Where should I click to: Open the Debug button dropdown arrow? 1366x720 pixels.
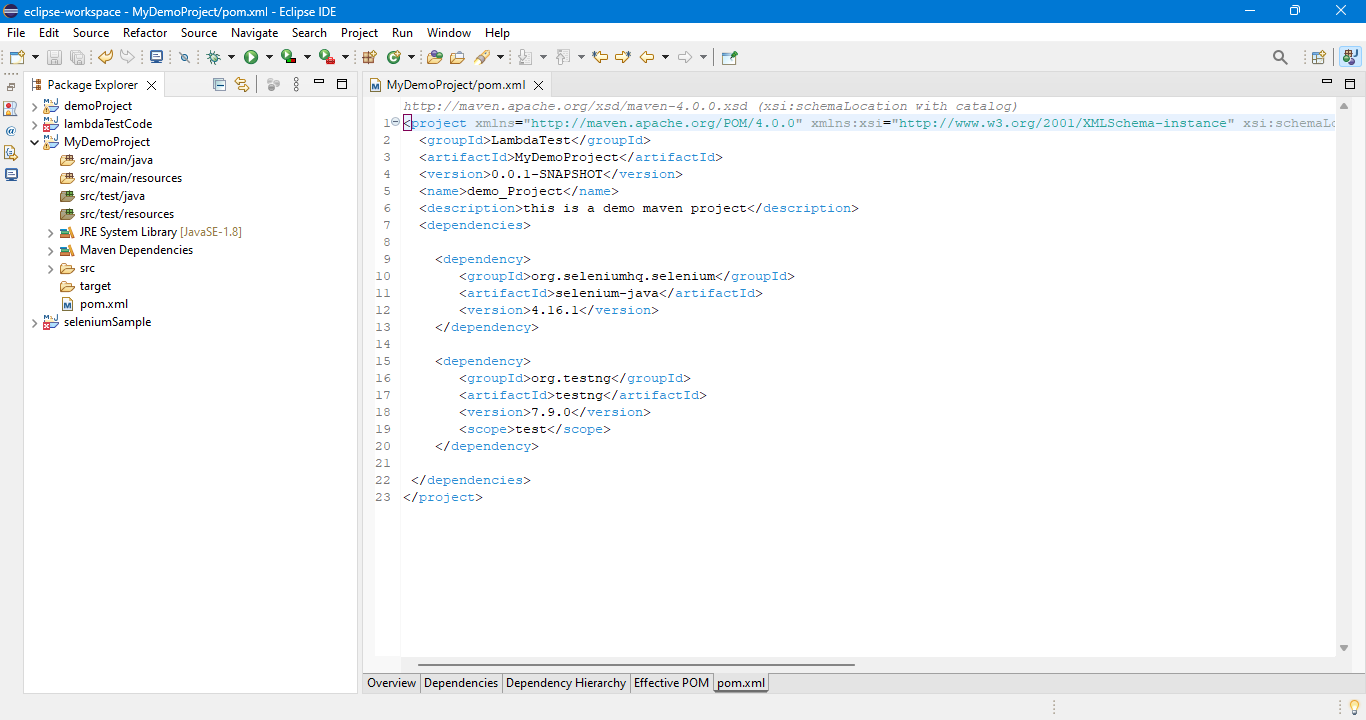coord(231,57)
